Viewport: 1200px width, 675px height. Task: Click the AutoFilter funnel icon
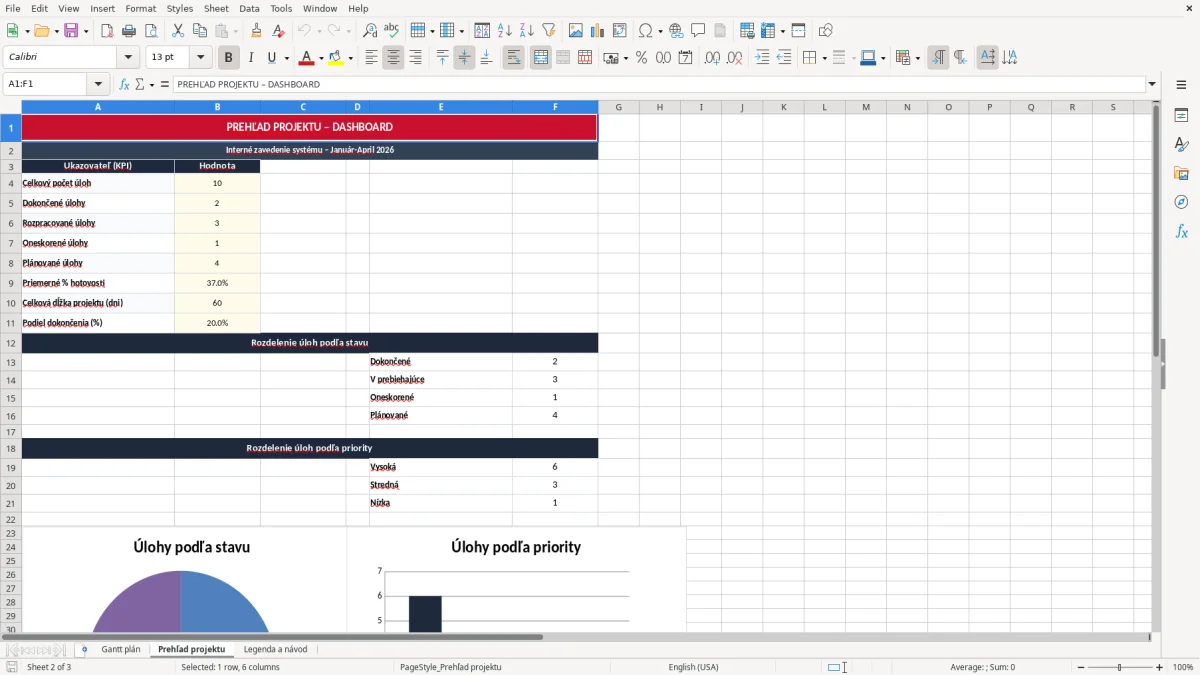pyautogui.click(x=549, y=31)
